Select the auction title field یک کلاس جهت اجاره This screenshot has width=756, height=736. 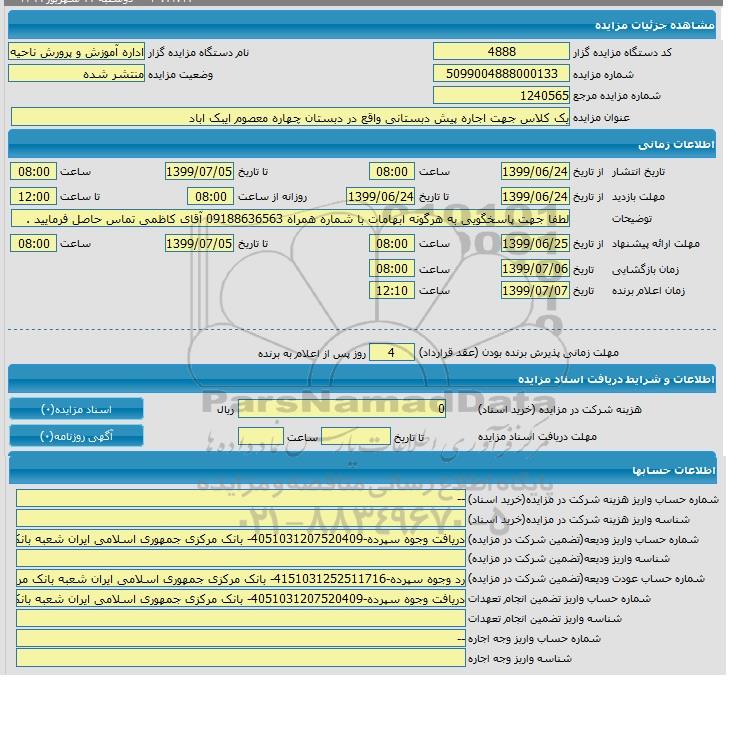point(290,118)
